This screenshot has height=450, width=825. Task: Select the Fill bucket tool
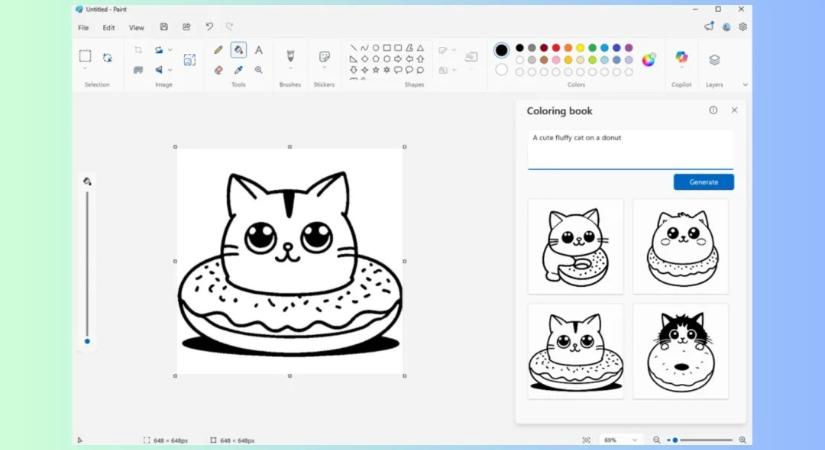(x=238, y=50)
